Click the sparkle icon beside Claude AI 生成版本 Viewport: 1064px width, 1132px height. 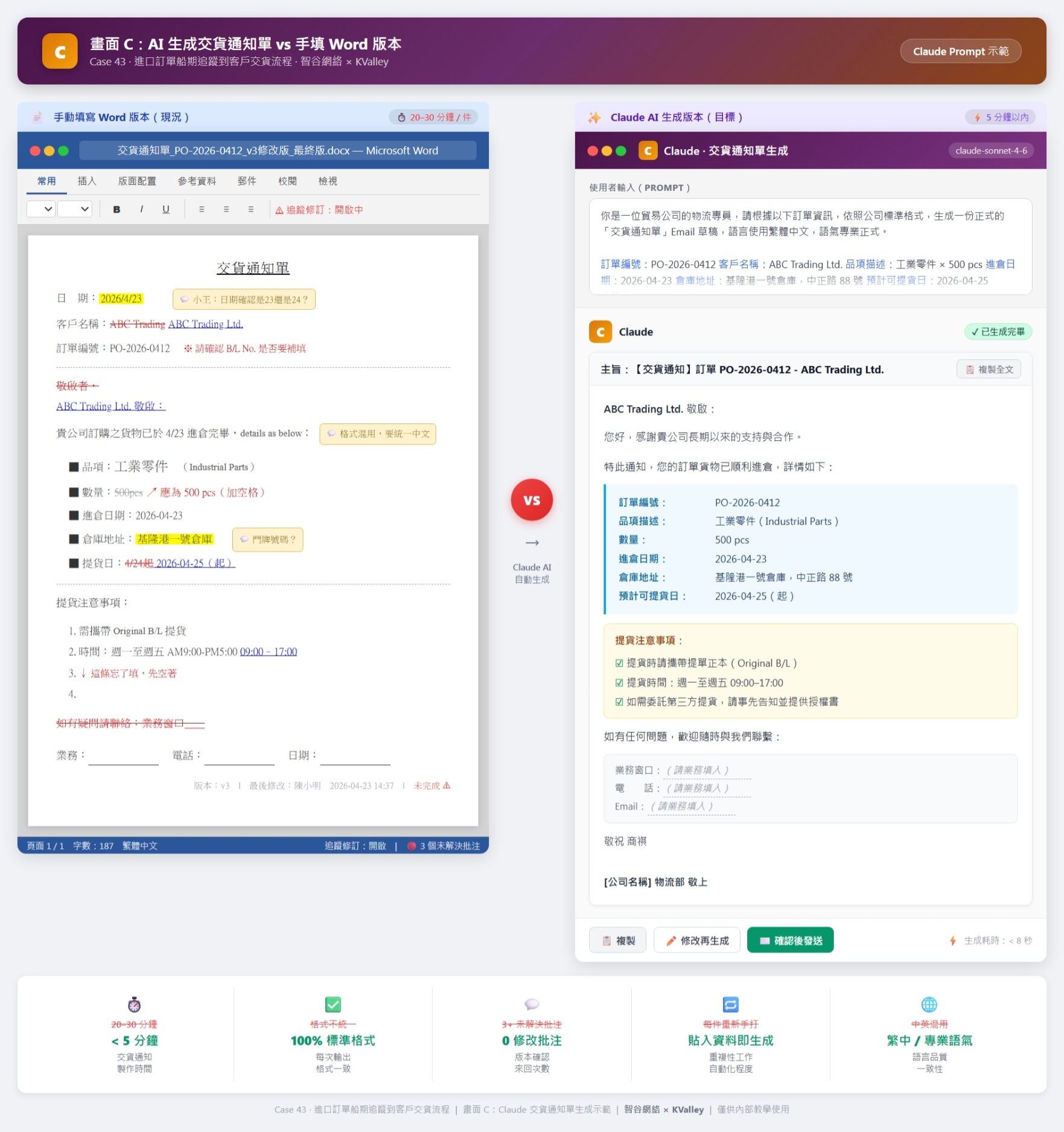coord(594,117)
